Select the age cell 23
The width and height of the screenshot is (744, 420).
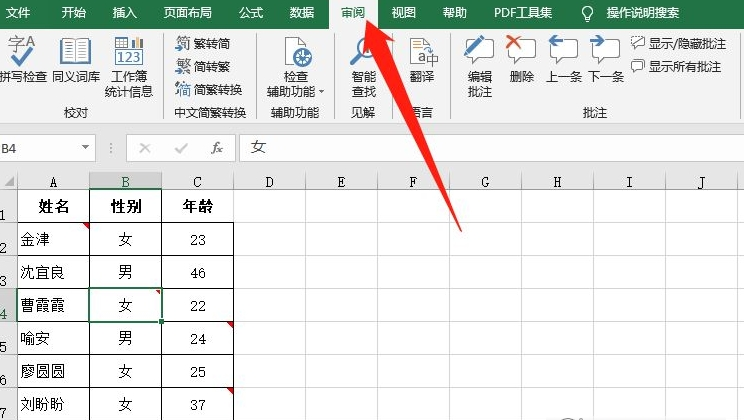[197, 239]
